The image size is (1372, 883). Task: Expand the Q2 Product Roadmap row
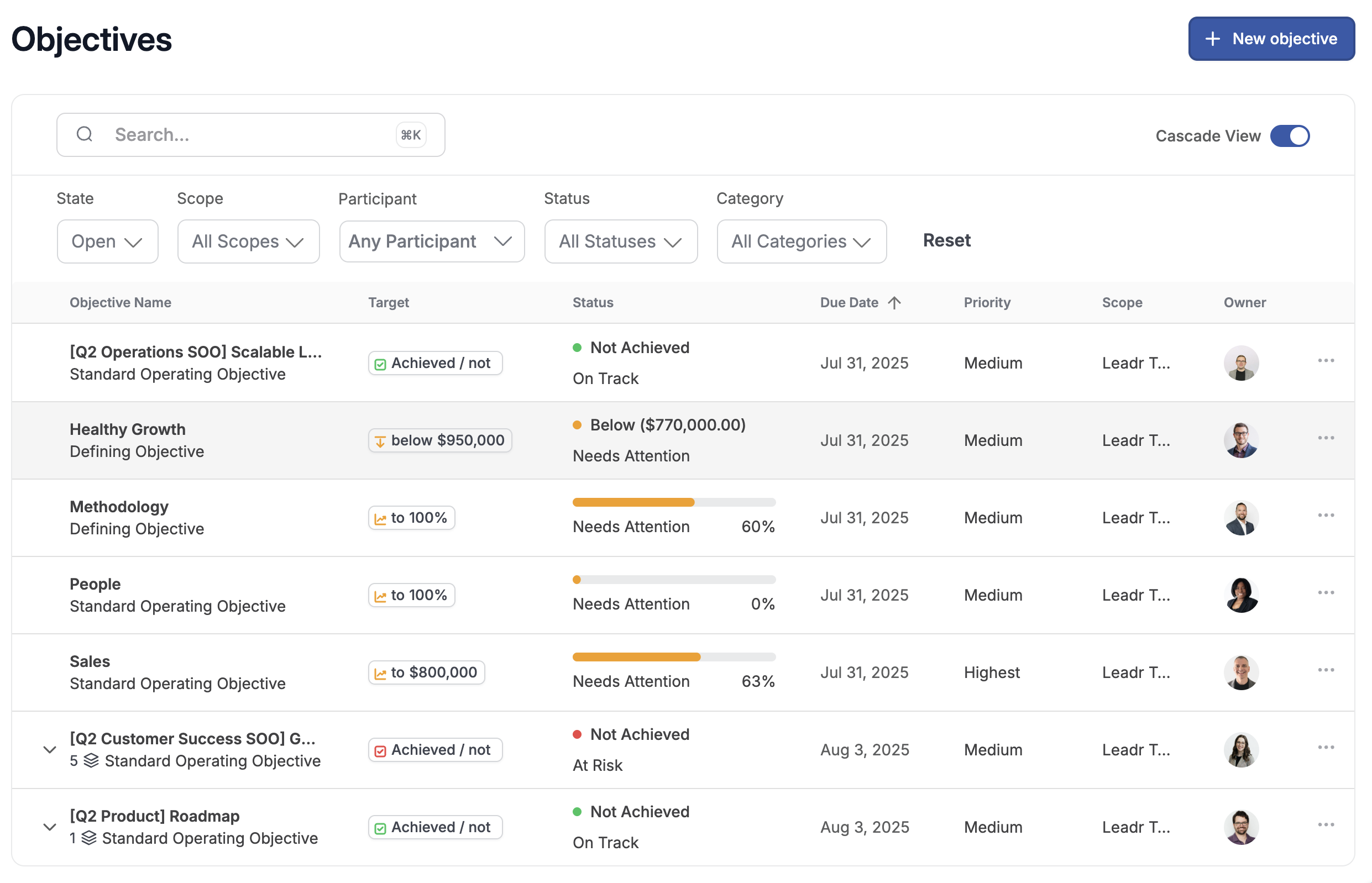point(50,827)
